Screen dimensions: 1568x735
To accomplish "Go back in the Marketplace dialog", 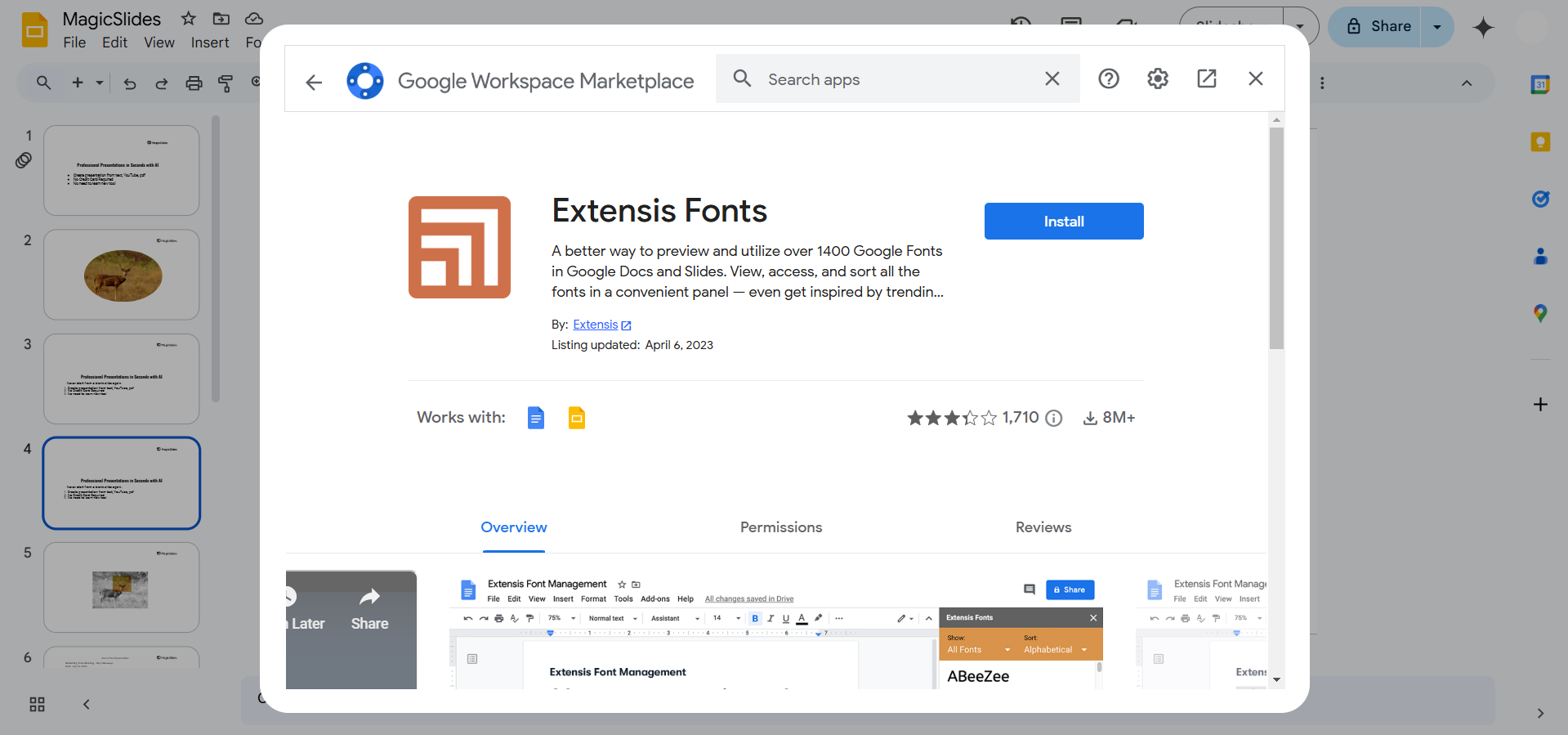I will click(x=314, y=82).
